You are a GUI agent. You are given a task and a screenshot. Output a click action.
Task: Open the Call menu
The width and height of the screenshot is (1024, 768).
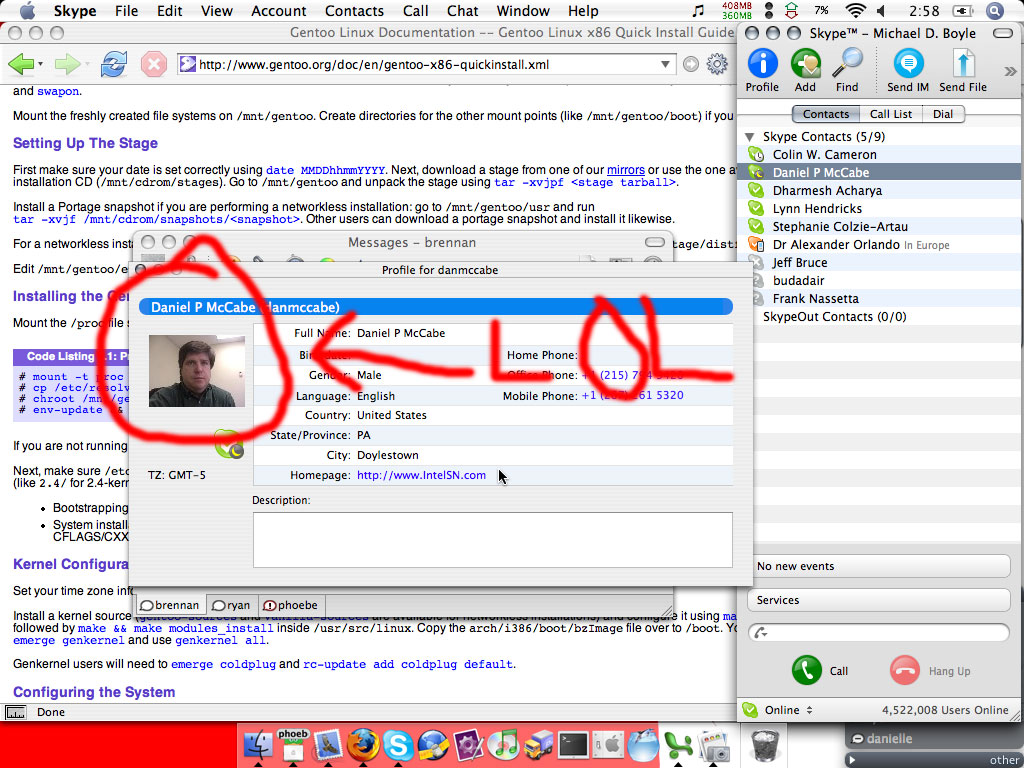point(415,10)
